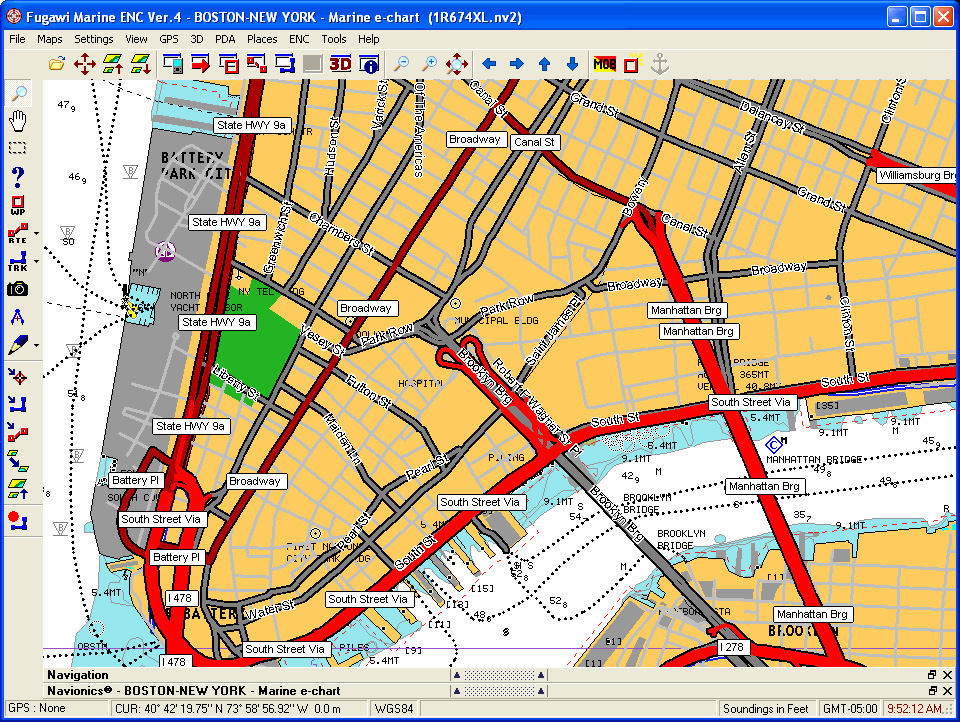The height and width of the screenshot is (722, 960).
Task: Select the pencil drawing tool
Action: point(18,345)
